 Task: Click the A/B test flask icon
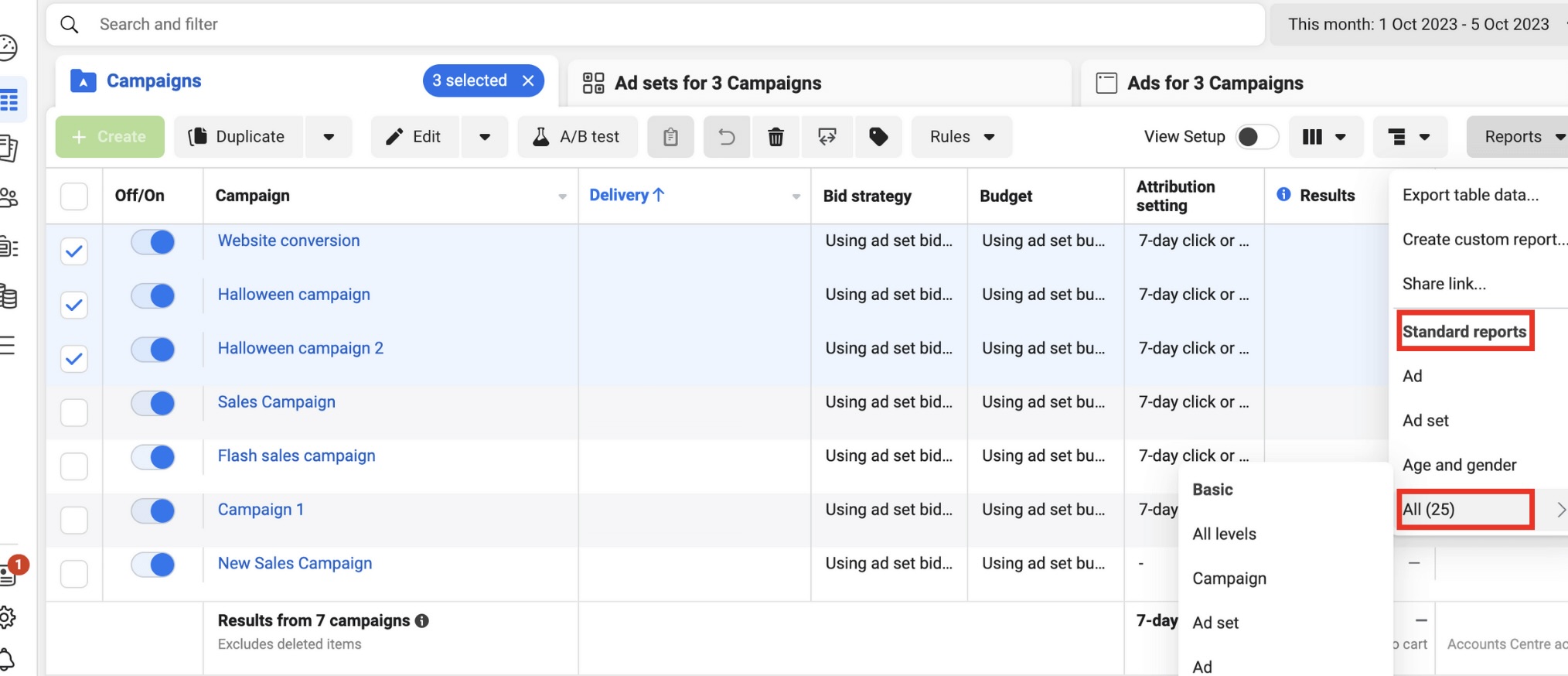[x=541, y=137]
